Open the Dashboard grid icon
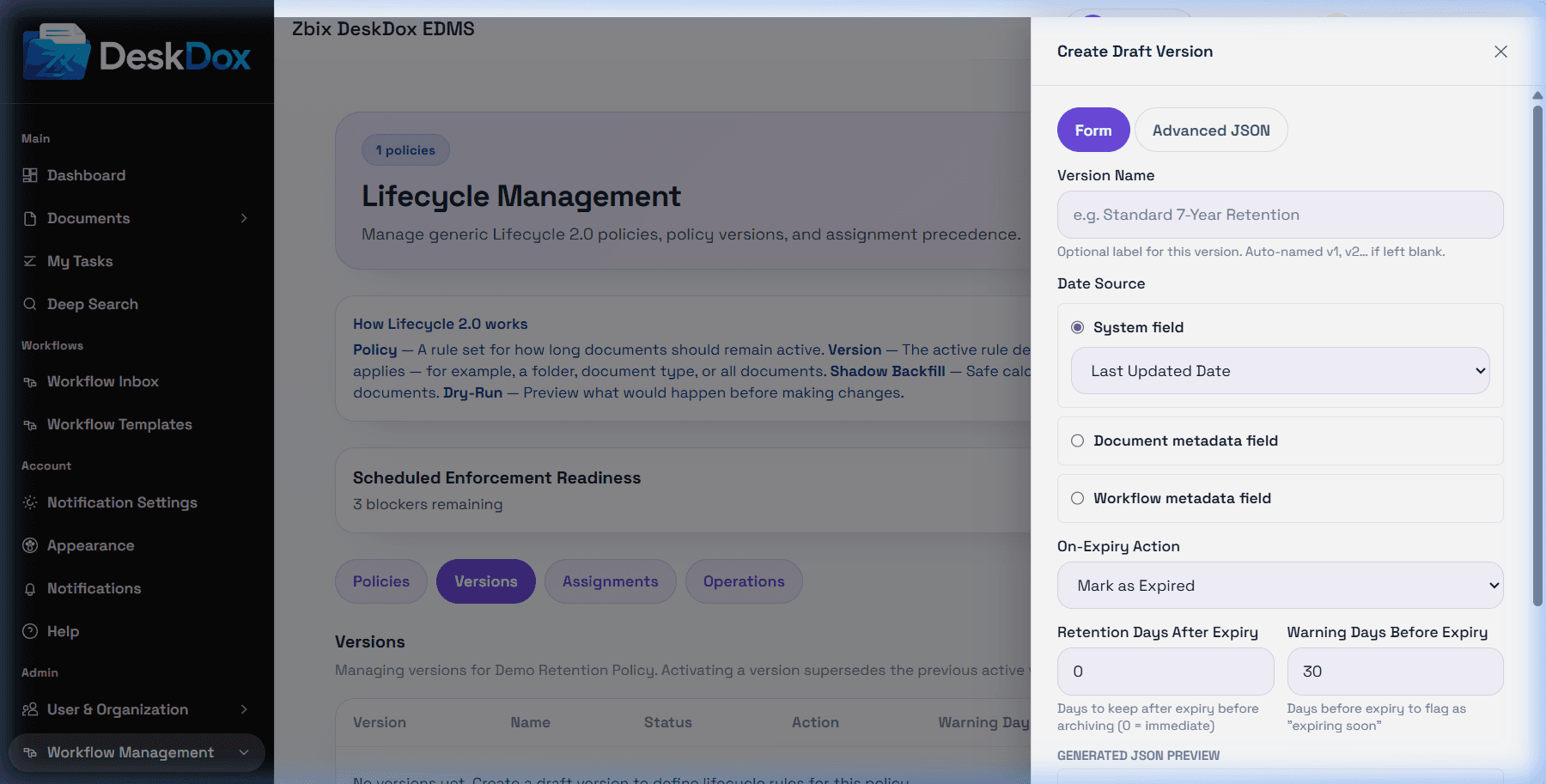Image resolution: width=1546 pixels, height=784 pixels. point(30,175)
